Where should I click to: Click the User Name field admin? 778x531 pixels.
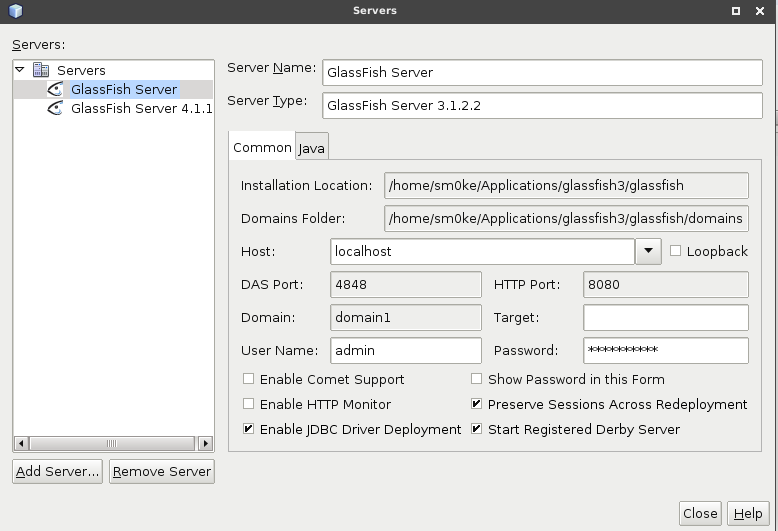(x=406, y=350)
